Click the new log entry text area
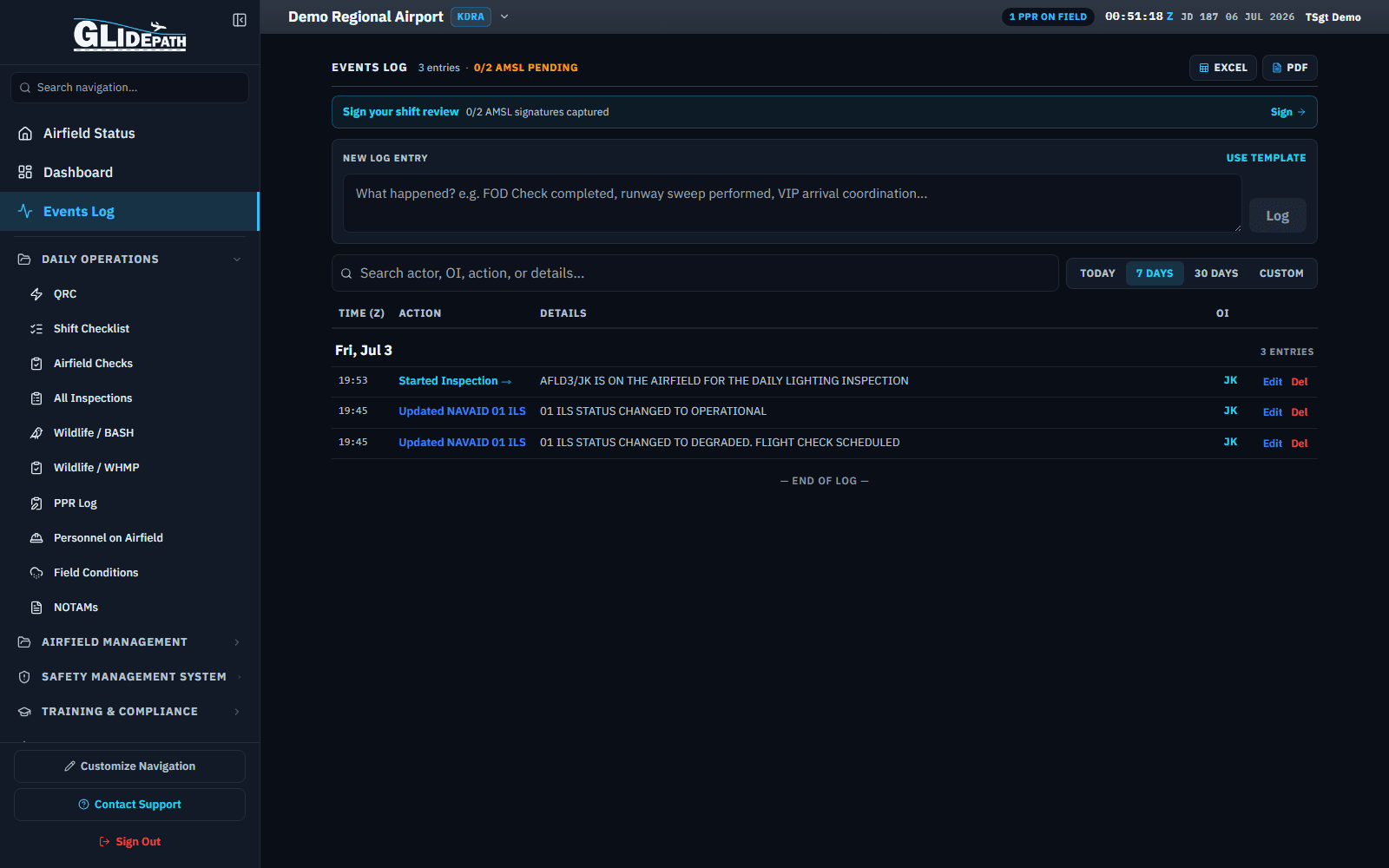 point(792,203)
